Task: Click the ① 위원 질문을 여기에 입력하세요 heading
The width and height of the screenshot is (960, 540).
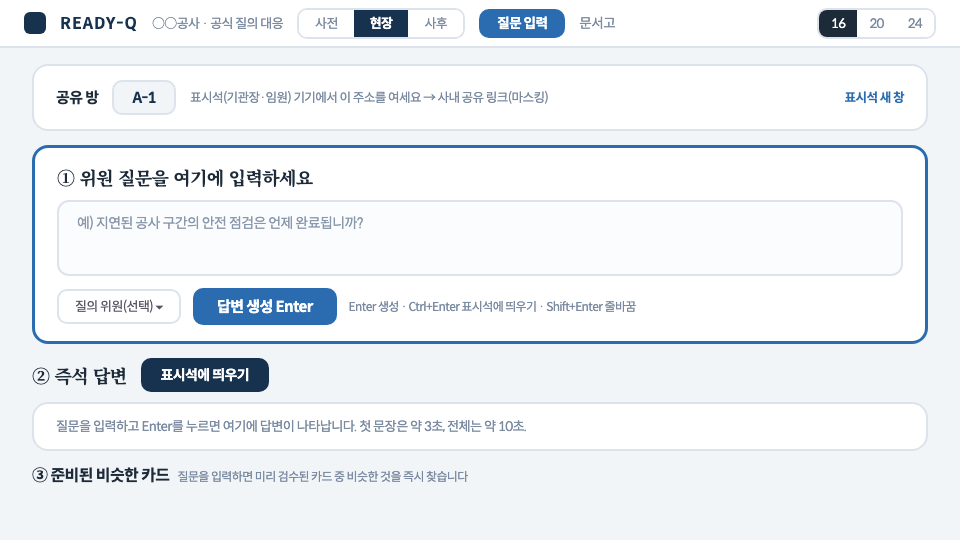Action: [x=185, y=178]
